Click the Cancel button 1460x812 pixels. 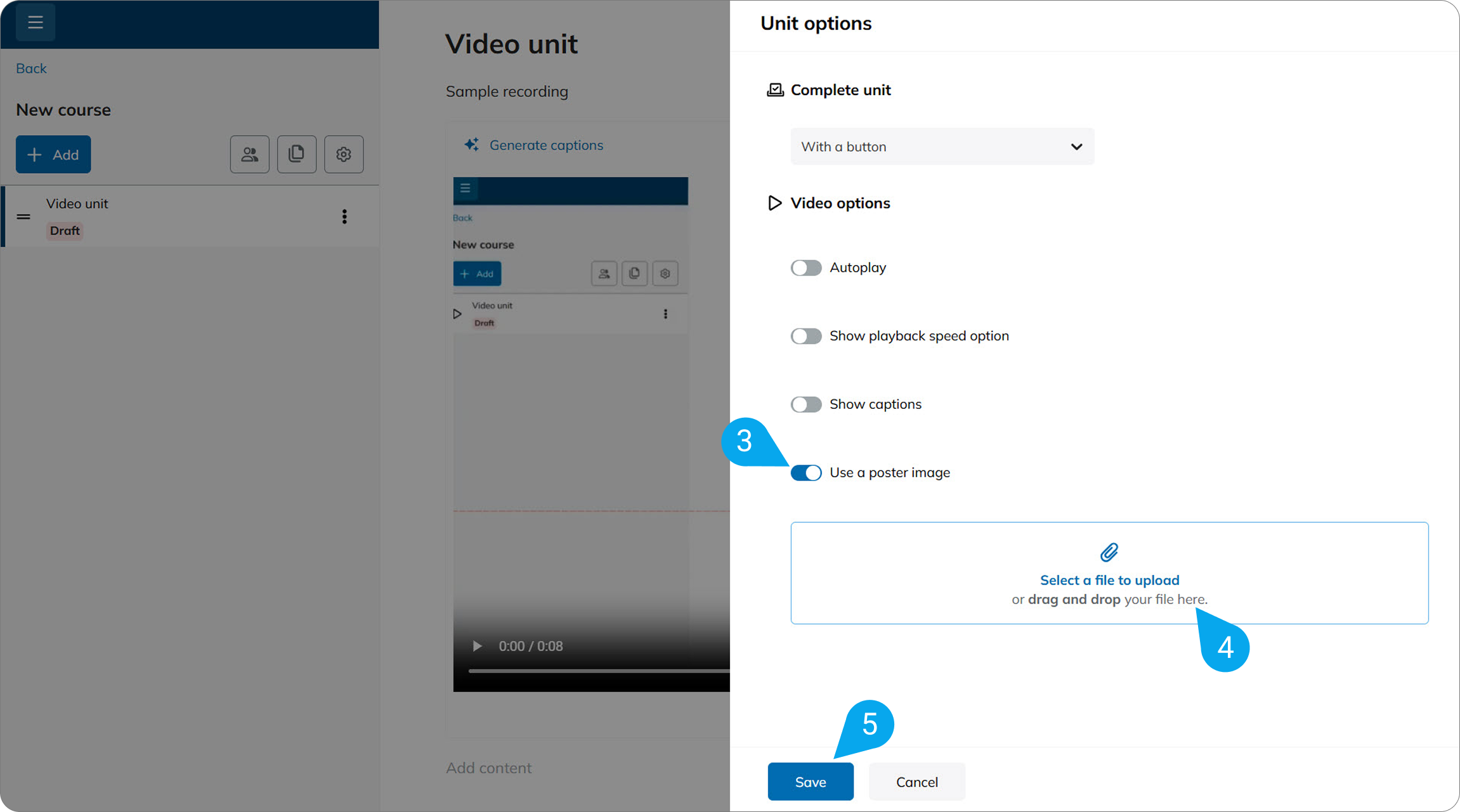coord(916,782)
